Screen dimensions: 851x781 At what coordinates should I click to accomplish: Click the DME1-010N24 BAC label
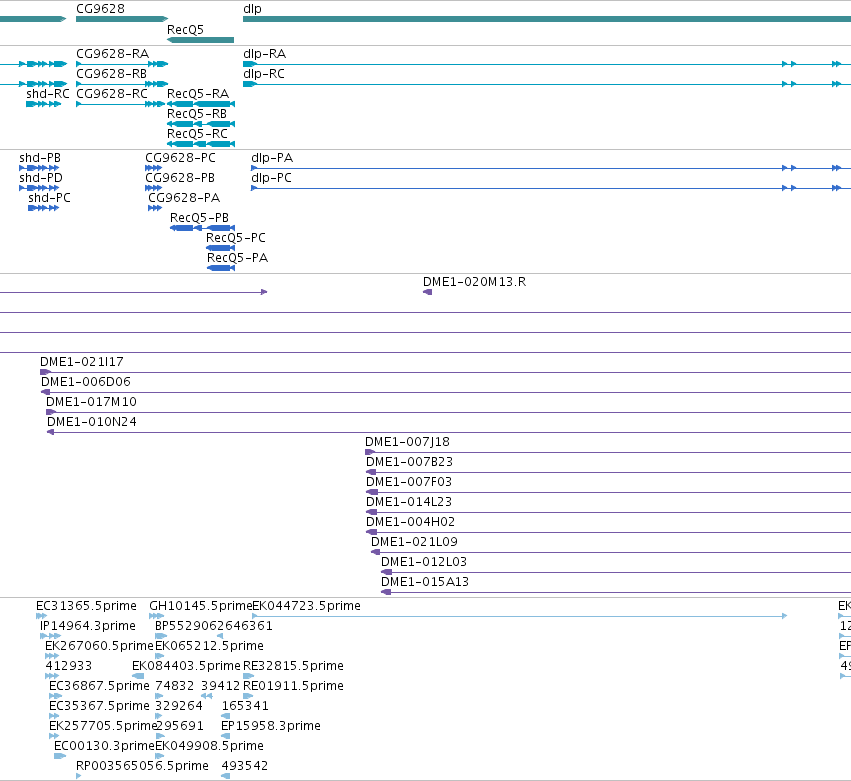[x=92, y=422]
